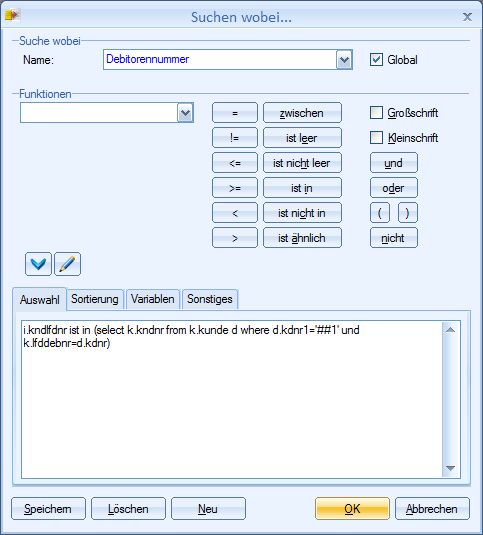Insert the not-equal operator
This screenshot has height=535, width=483.
point(235,138)
